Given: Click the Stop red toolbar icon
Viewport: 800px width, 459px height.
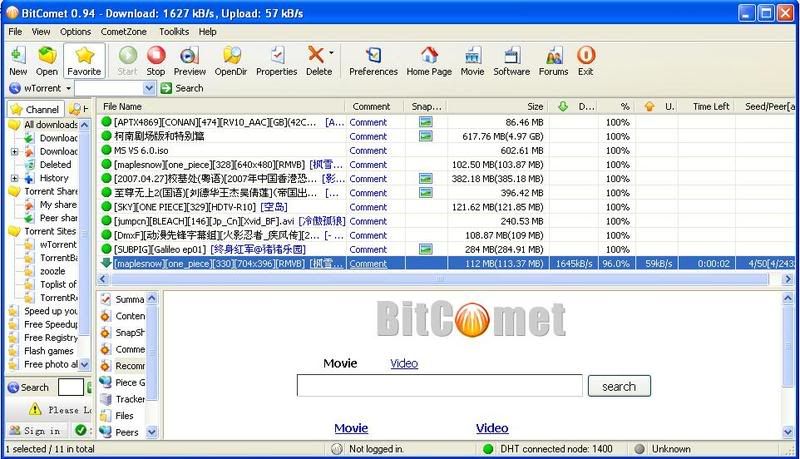Looking at the screenshot, I should [x=156, y=55].
